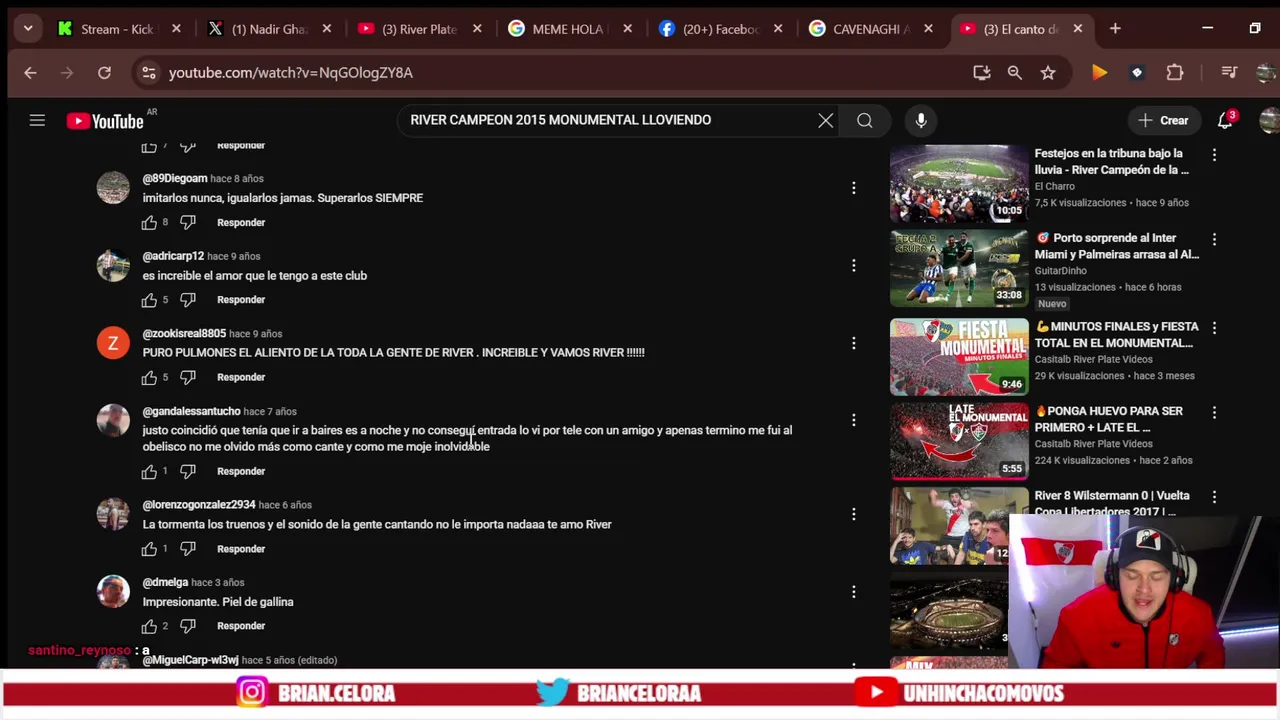
Task: Open the browser extensions puzzle icon
Action: (1175, 72)
